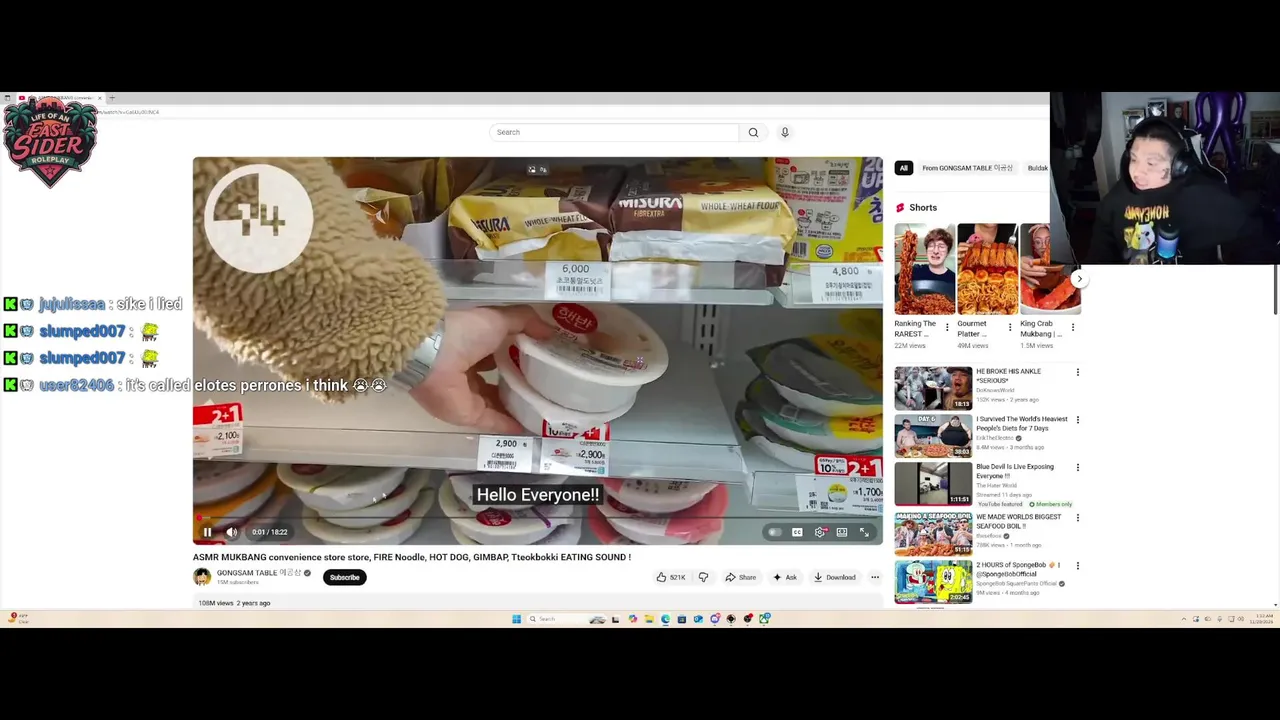The height and width of the screenshot is (720, 1280).
Task: Share the video
Action: click(x=740, y=577)
